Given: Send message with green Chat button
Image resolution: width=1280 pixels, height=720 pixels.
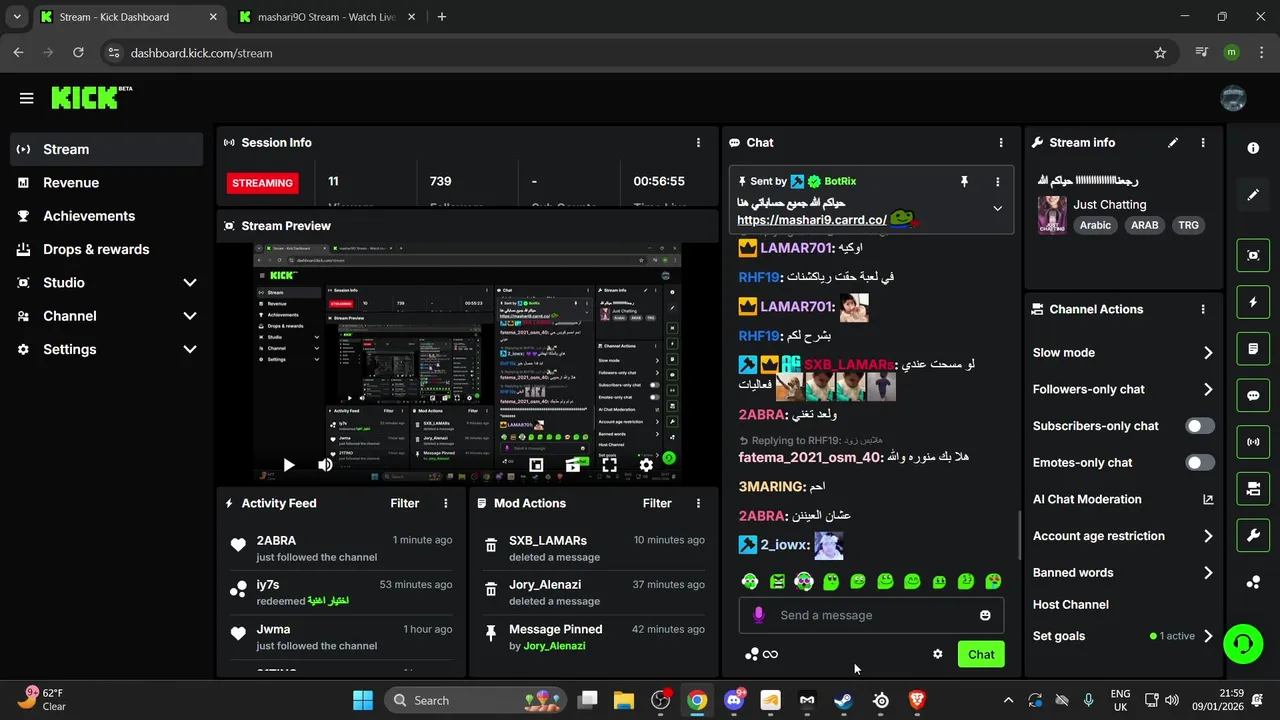Looking at the screenshot, I should tap(981, 654).
